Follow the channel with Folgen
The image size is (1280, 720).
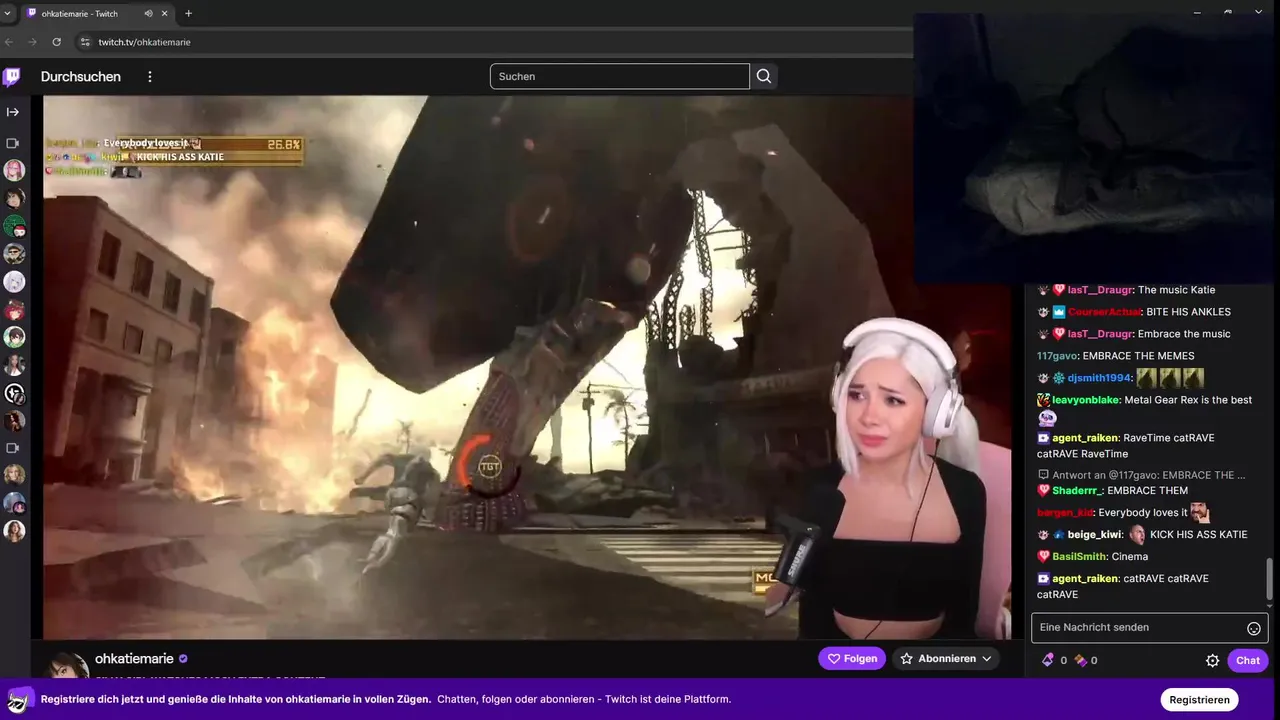(x=852, y=659)
